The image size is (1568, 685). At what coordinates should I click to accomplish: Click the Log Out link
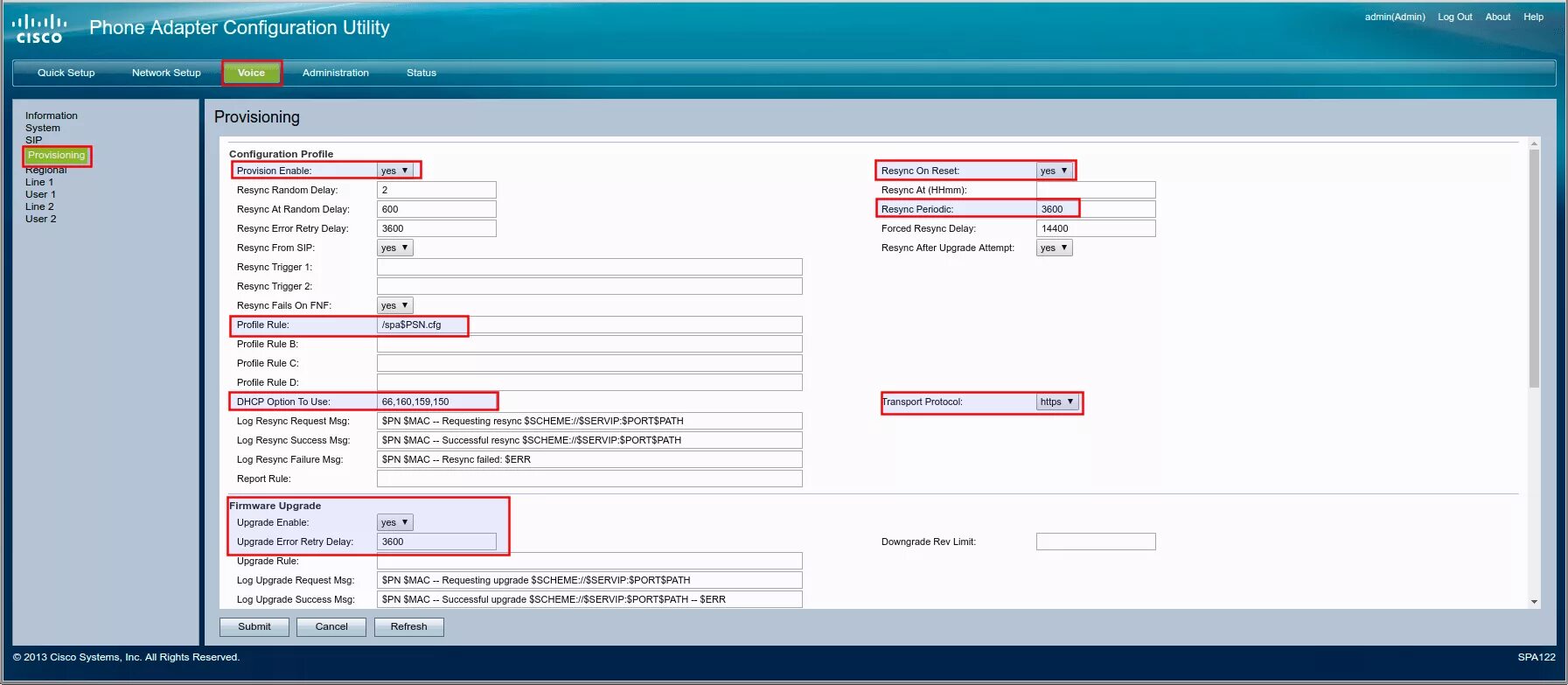1455,17
